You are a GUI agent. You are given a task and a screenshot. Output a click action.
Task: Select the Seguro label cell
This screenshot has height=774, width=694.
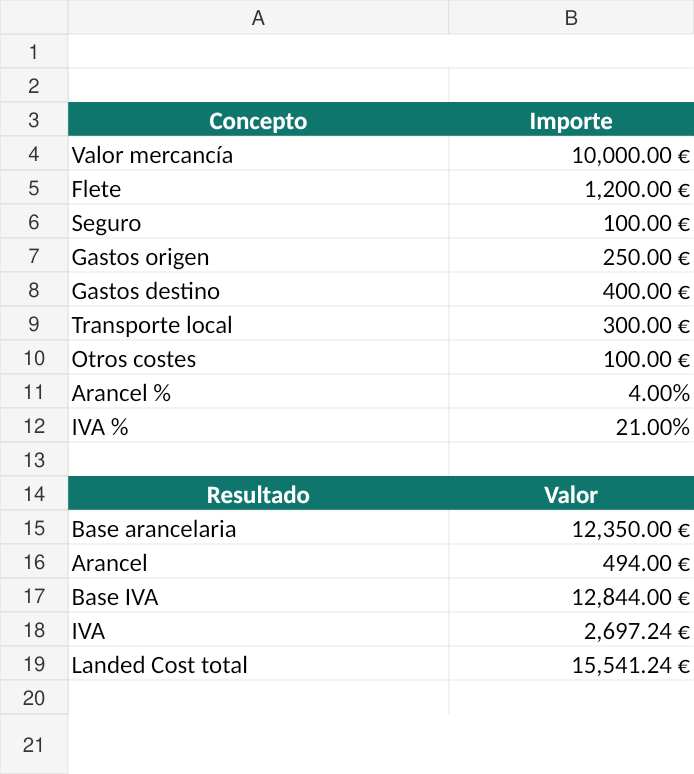(x=258, y=222)
